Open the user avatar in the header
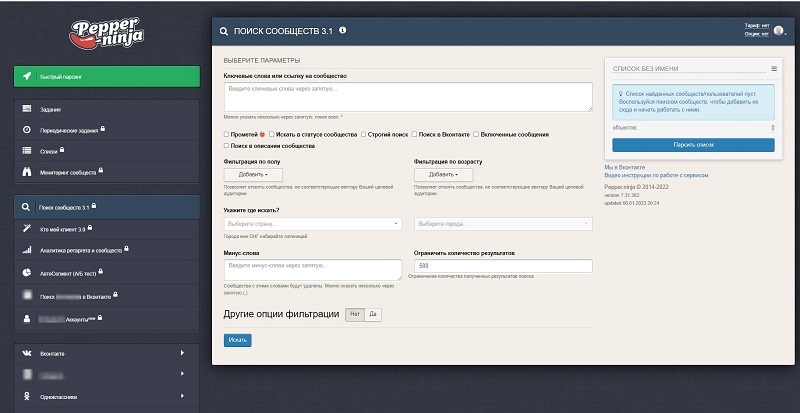Viewport: 800px width, 413px height. click(x=777, y=31)
